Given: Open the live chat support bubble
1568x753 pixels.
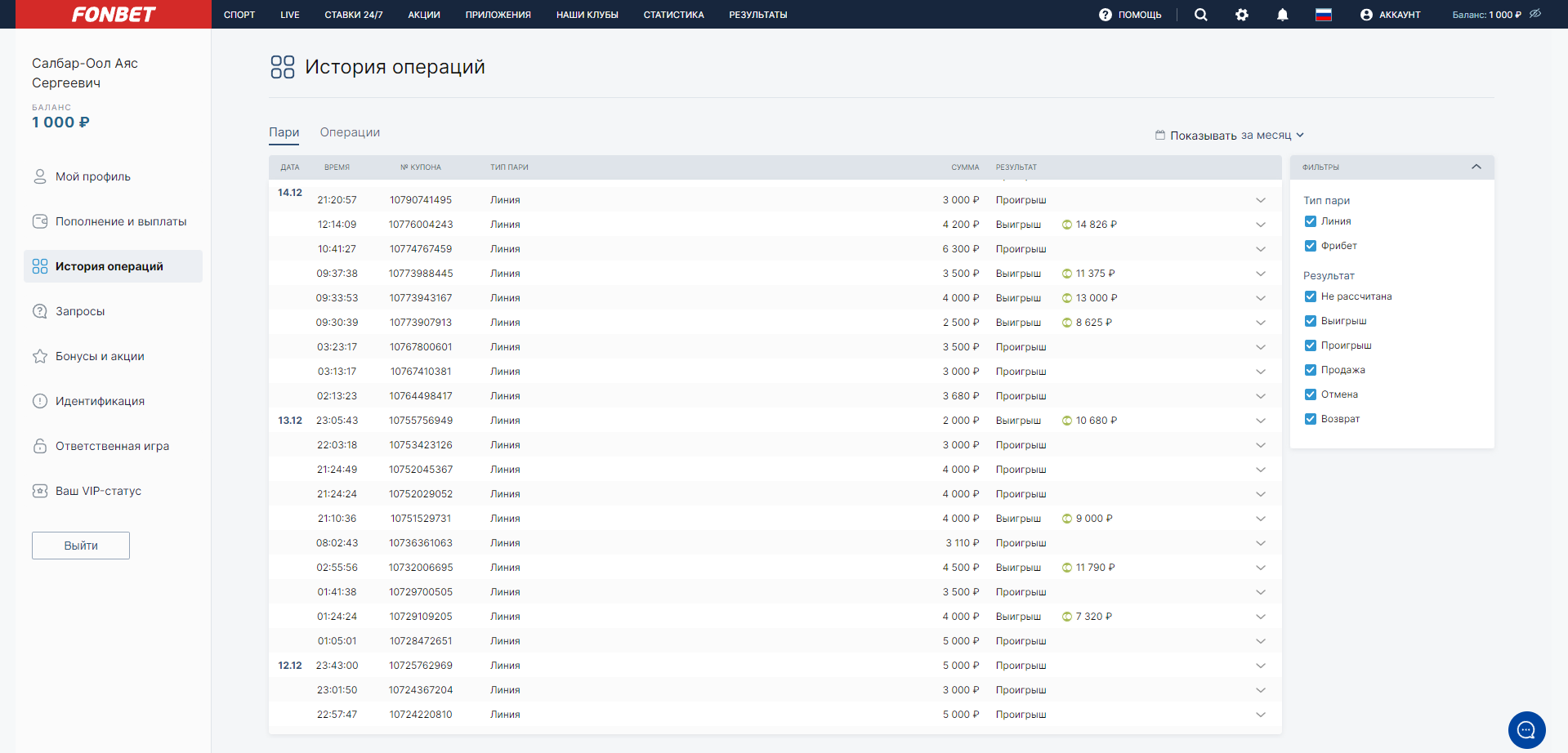Looking at the screenshot, I should pos(1526,729).
